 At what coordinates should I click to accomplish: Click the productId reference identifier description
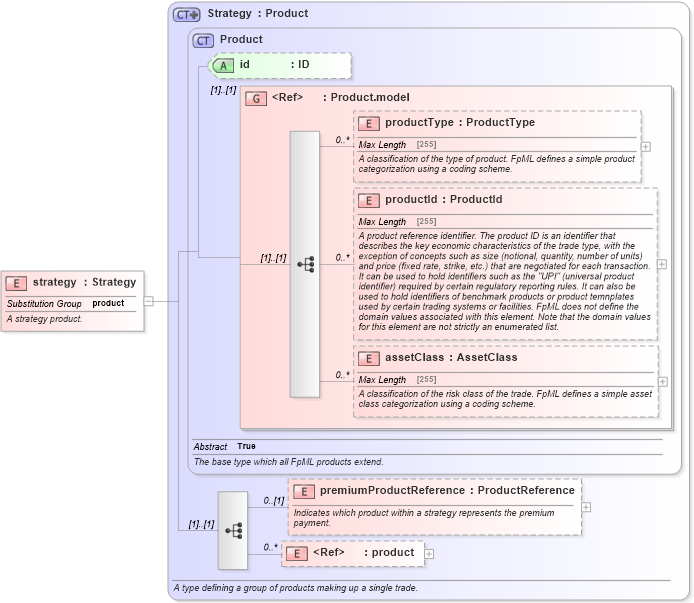tap(505, 281)
